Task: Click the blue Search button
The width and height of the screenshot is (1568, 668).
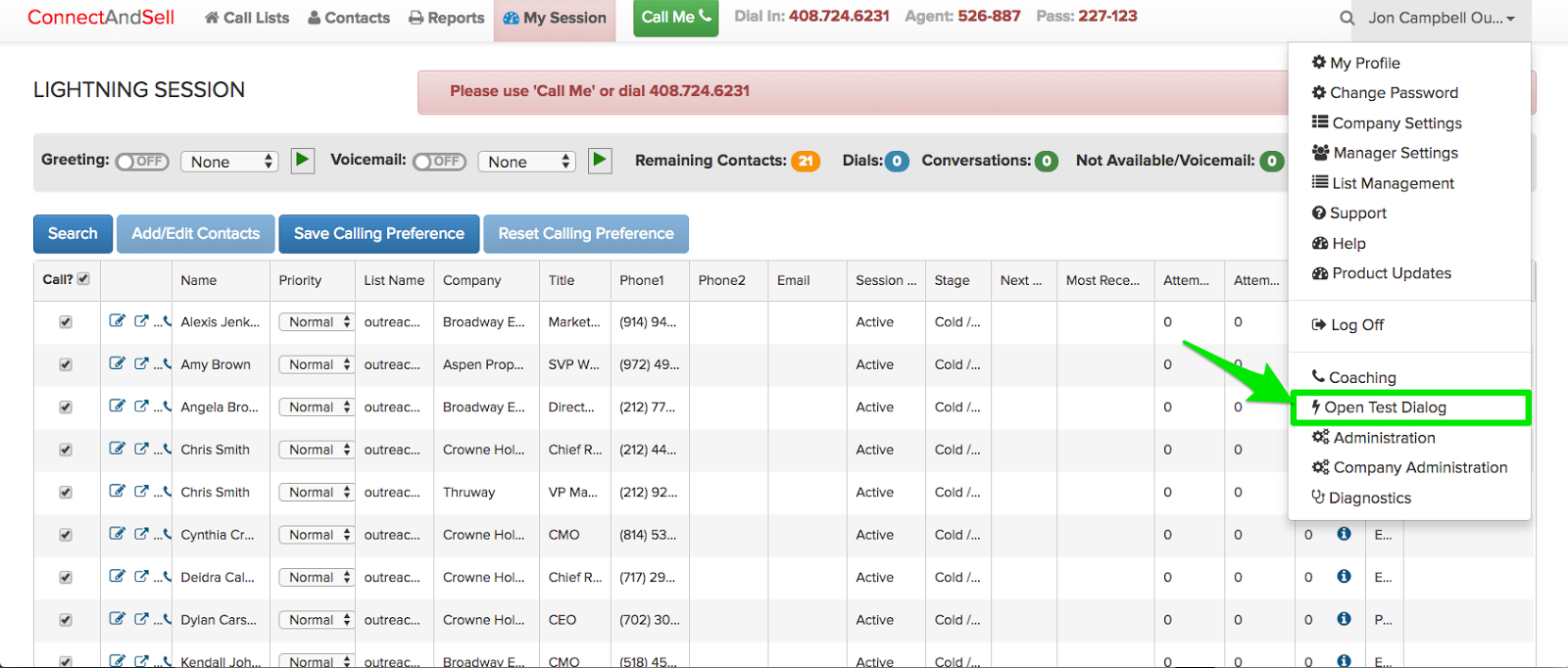Action: [x=73, y=233]
